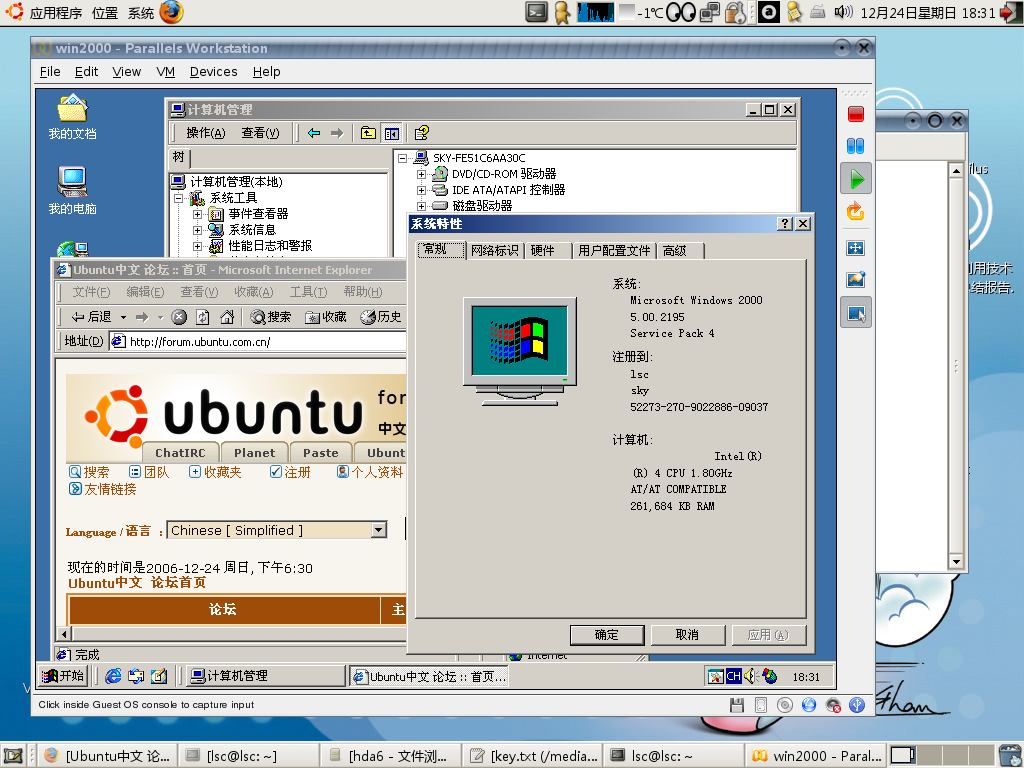
Task: Click the 确定 button in 系统特性
Action: tap(607, 635)
